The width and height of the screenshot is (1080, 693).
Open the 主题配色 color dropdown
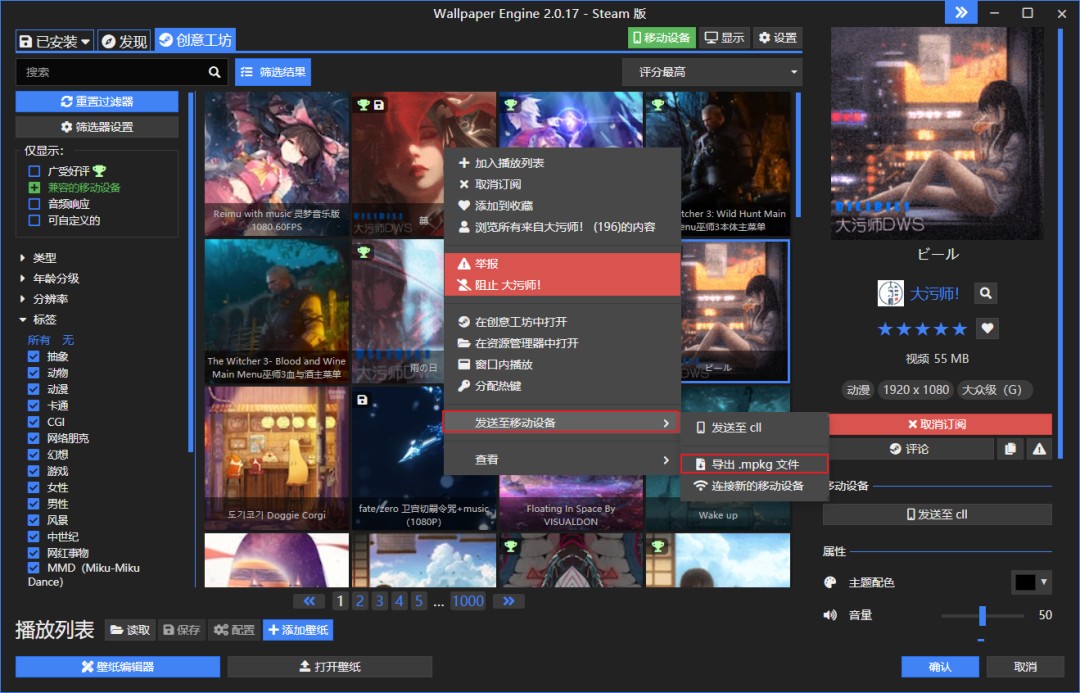1031,582
